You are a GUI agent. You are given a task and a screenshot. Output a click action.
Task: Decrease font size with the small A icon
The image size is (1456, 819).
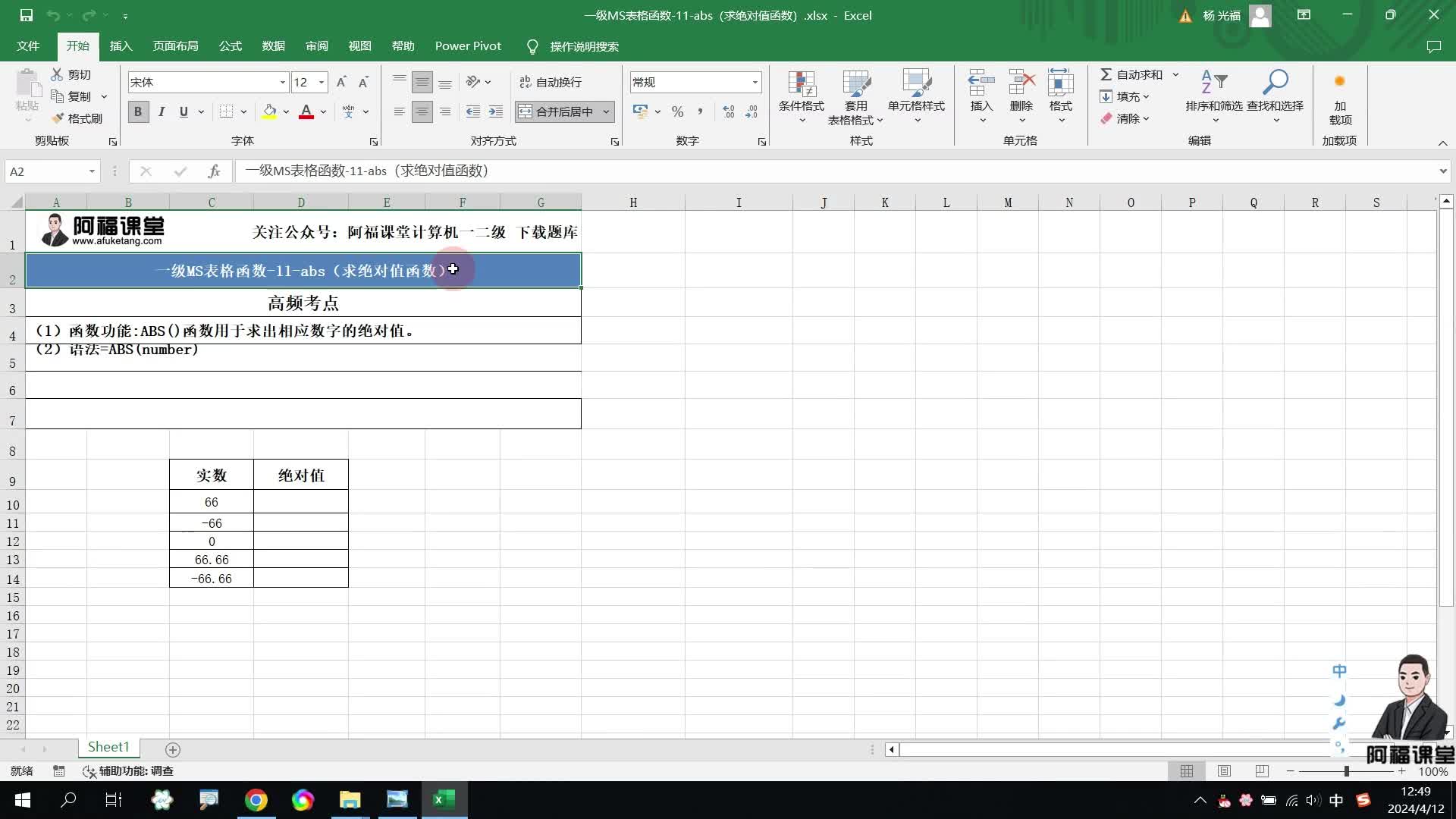pos(363,82)
